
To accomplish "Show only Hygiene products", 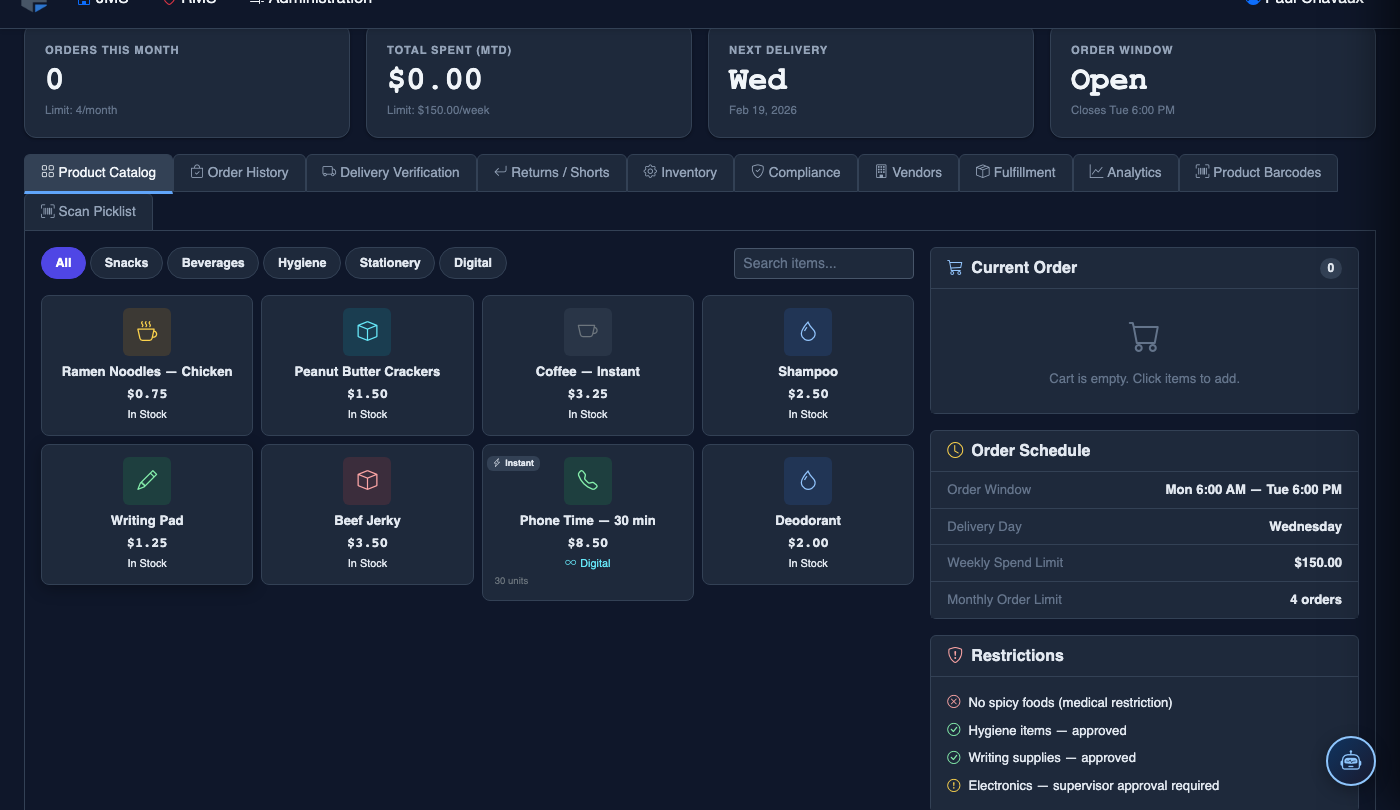I will pos(302,263).
